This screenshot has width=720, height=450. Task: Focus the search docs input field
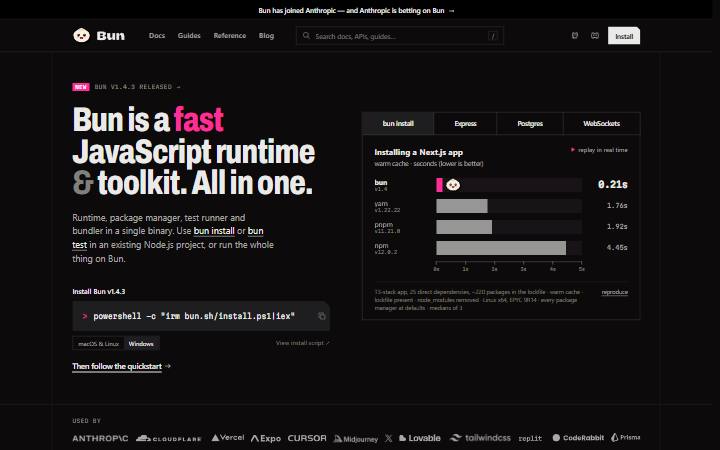[x=399, y=36]
